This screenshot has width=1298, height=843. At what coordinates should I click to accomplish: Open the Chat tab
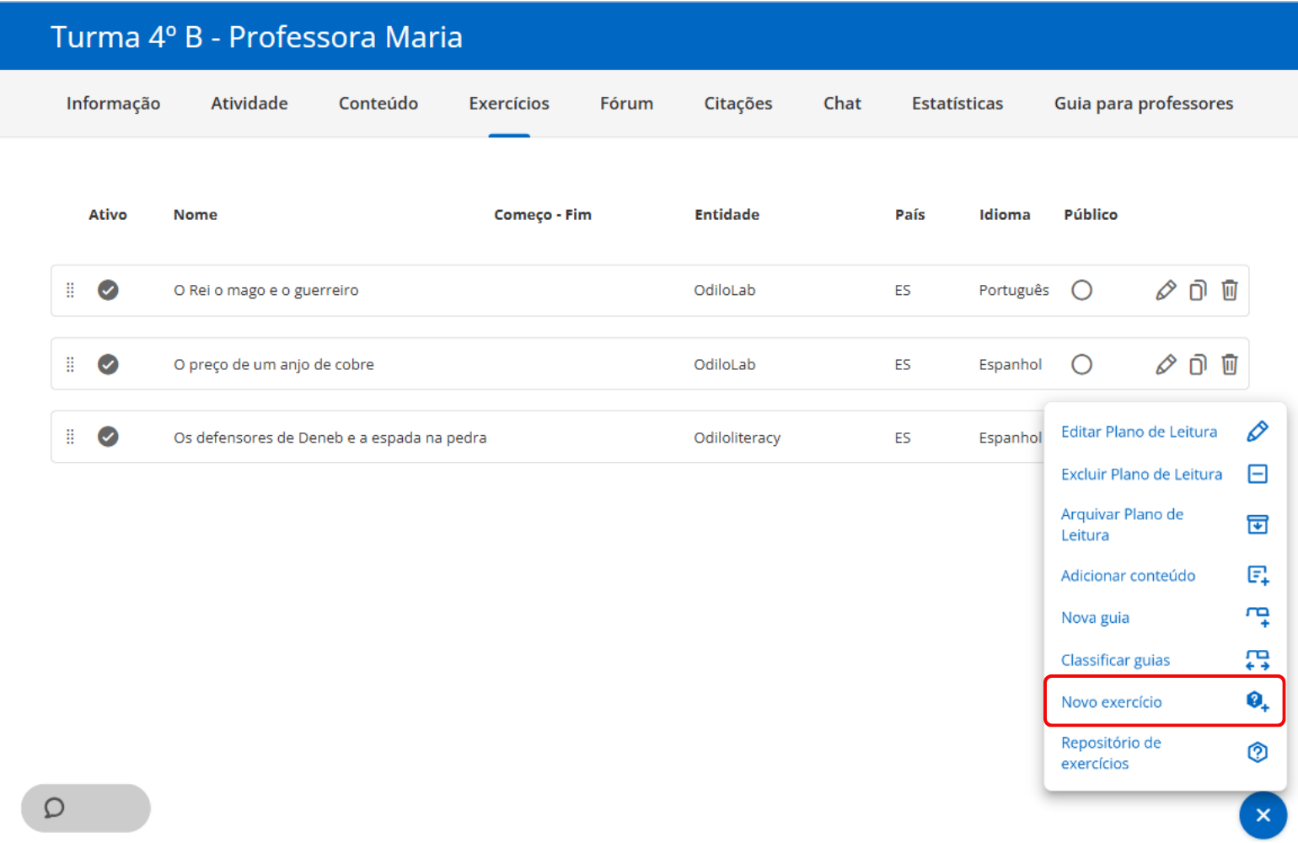click(842, 103)
